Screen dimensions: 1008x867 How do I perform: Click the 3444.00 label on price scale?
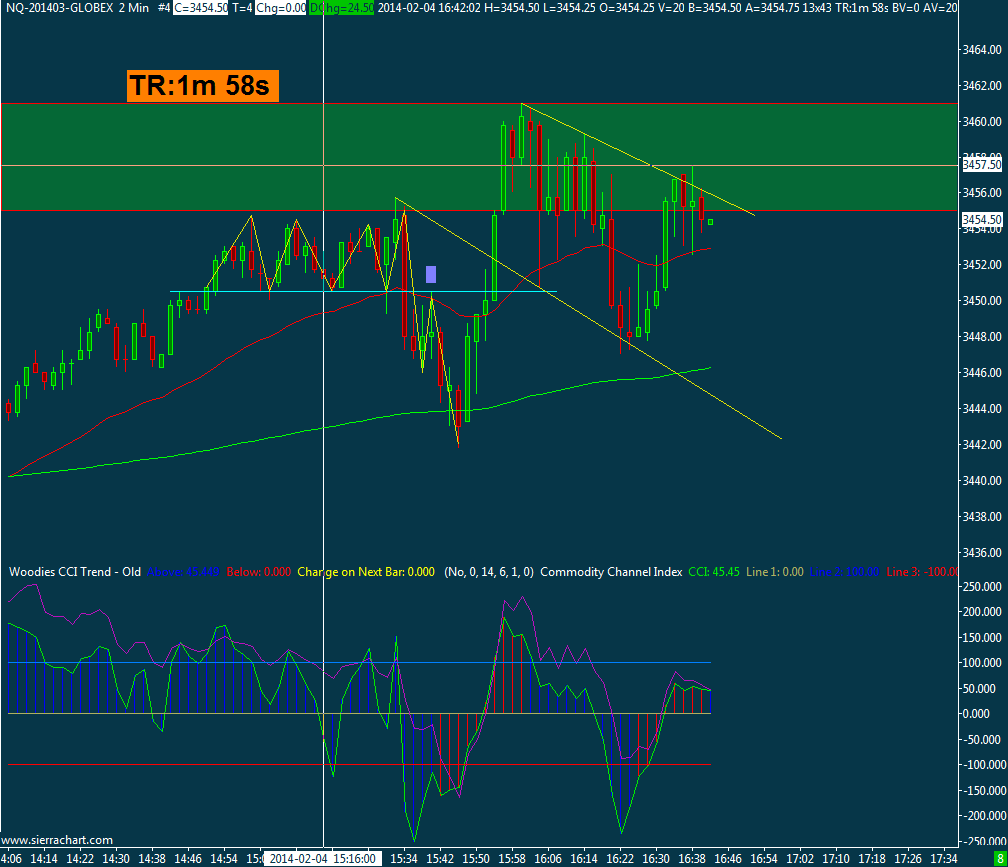point(982,409)
